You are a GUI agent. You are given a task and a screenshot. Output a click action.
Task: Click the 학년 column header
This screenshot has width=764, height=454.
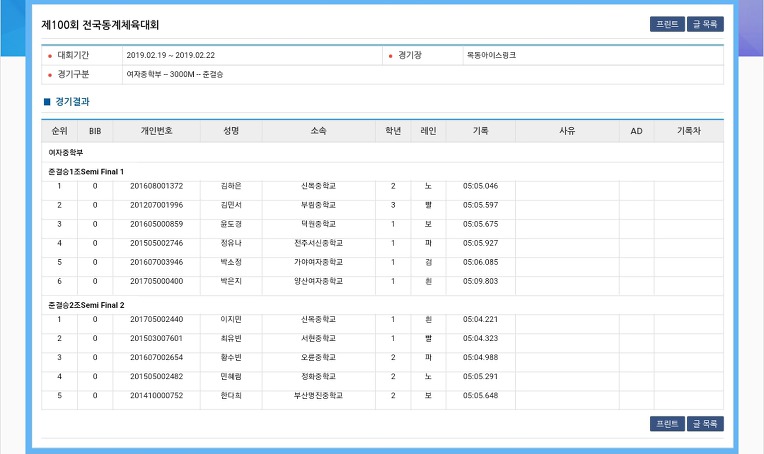[393, 131]
